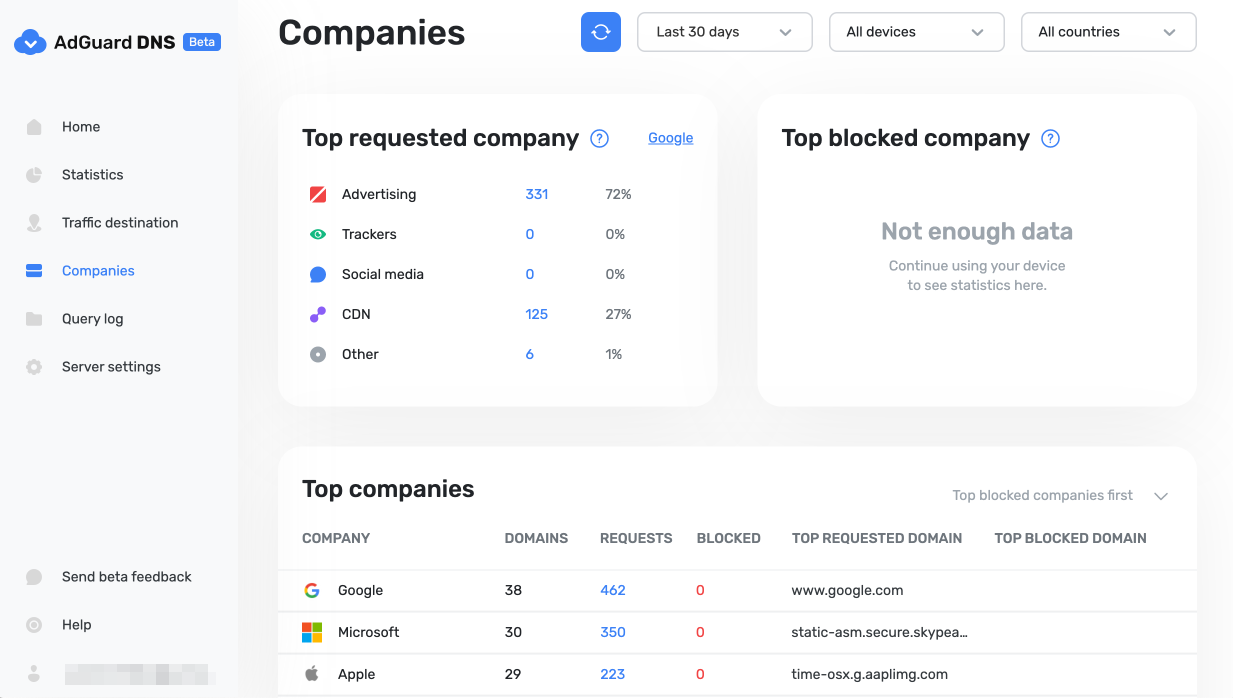The image size is (1233, 698).
Task: Click the Google company name row
Action: click(x=360, y=591)
